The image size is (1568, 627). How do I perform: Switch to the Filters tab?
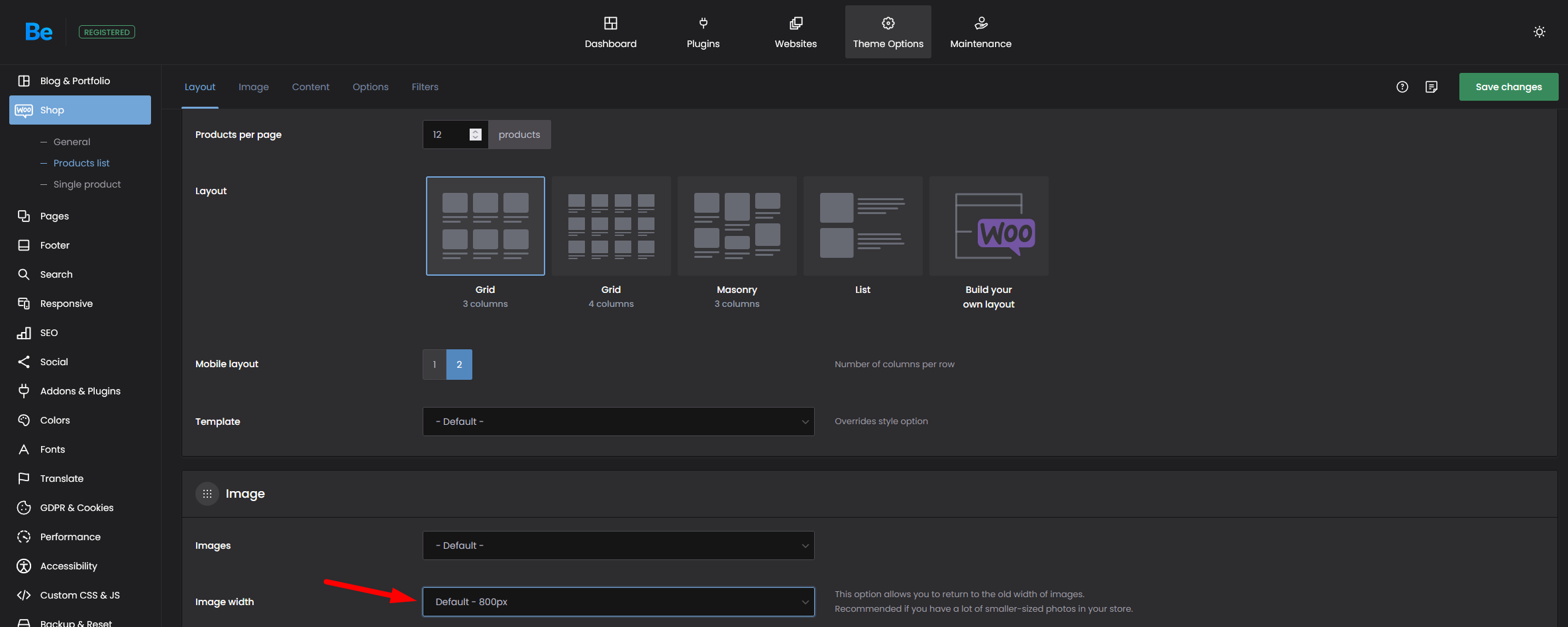click(425, 87)
